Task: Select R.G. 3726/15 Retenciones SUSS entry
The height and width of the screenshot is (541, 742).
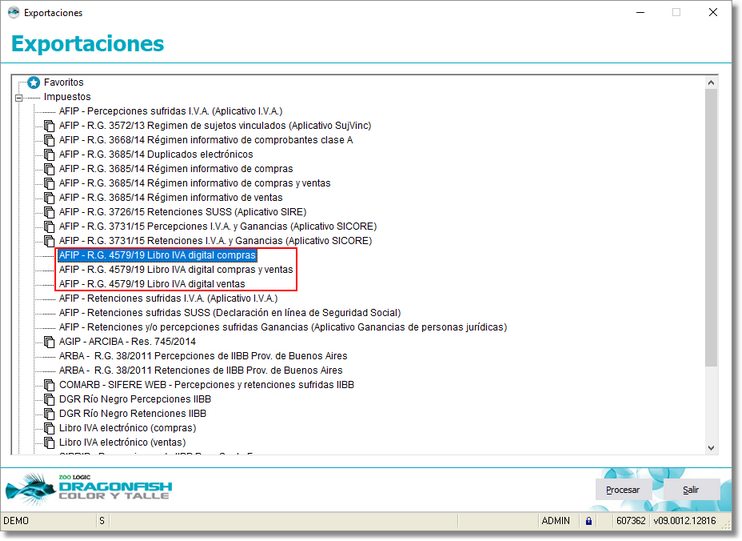Action: (x=183, y=212)
